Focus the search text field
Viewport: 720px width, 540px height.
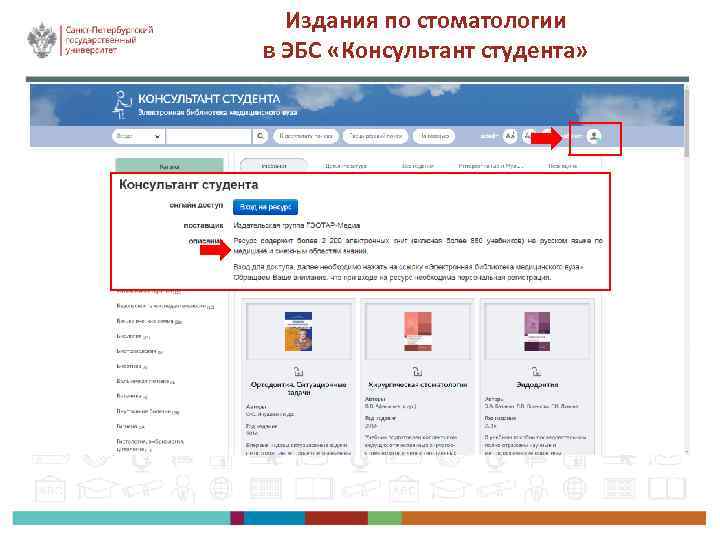coord(208,136)
